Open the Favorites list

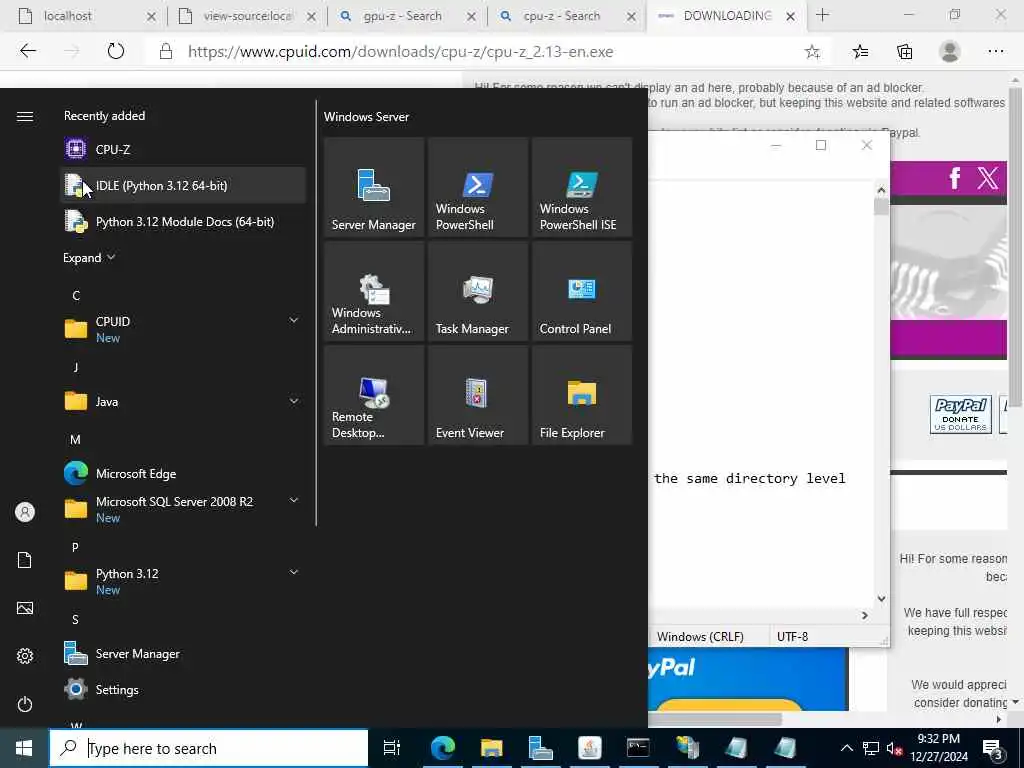pos(860,52)
